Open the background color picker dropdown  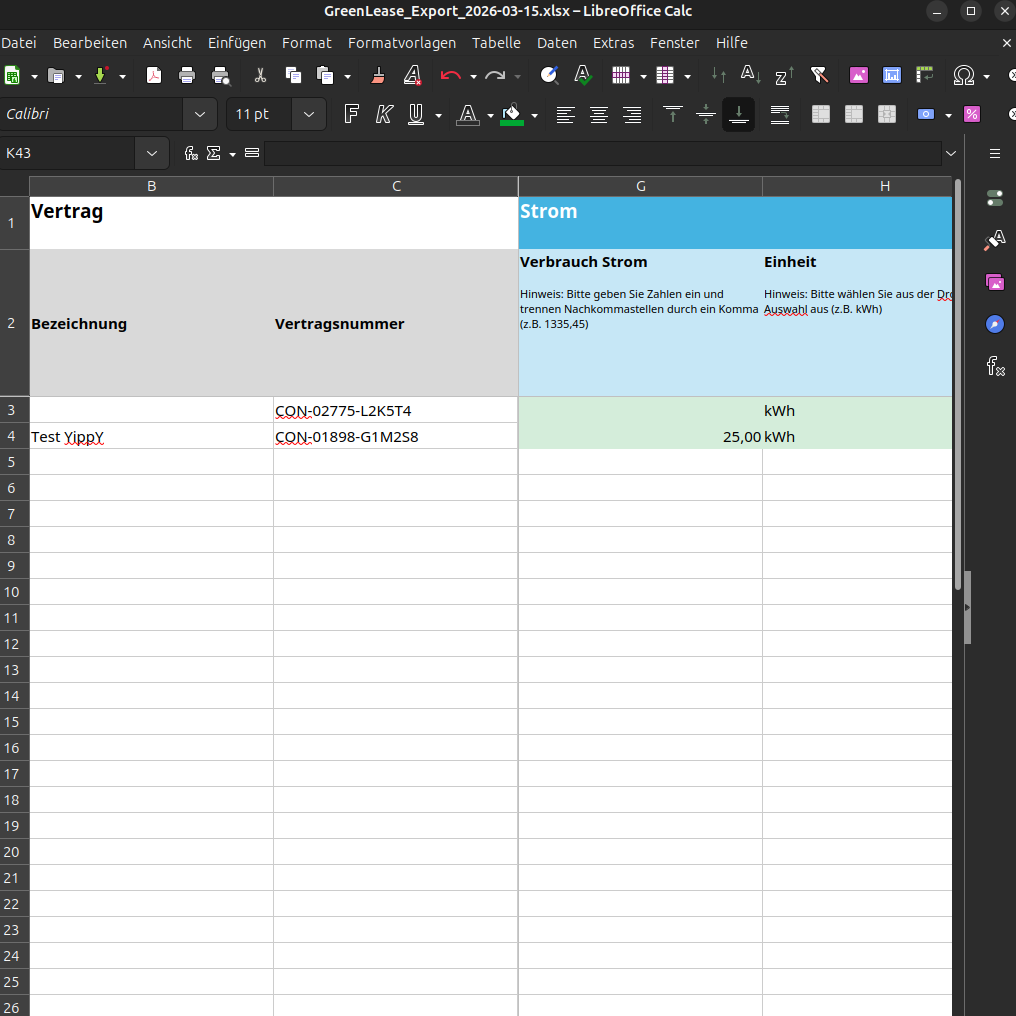534,114
